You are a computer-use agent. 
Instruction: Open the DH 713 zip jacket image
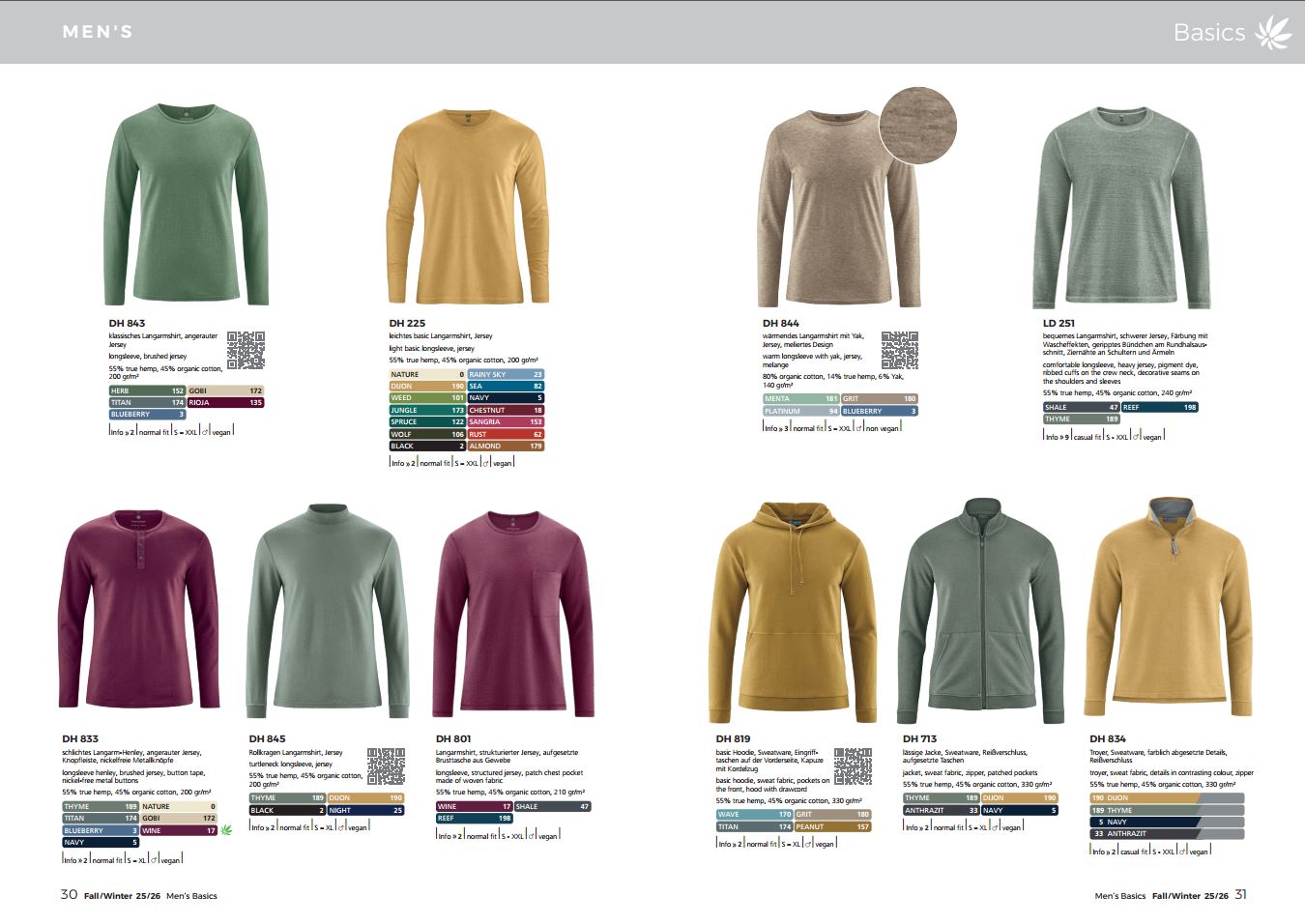(981, 611)
